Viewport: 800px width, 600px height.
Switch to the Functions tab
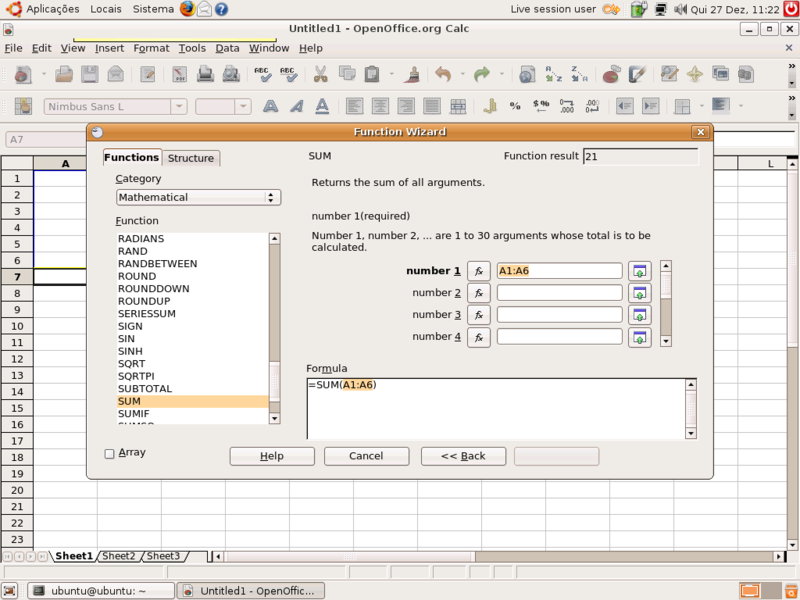coord(132,157)
